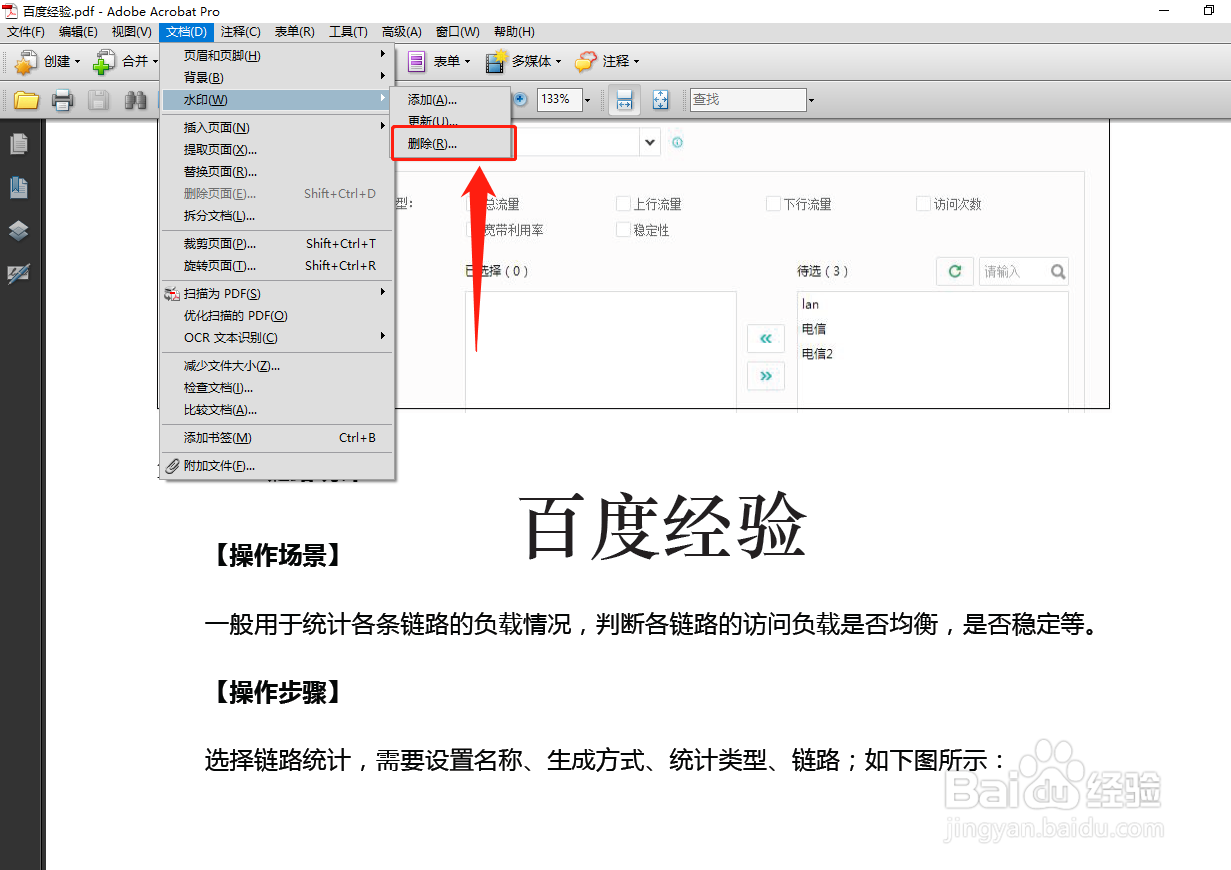
Task: Select 添加书签(M) entry
Action: pos(277,437)
